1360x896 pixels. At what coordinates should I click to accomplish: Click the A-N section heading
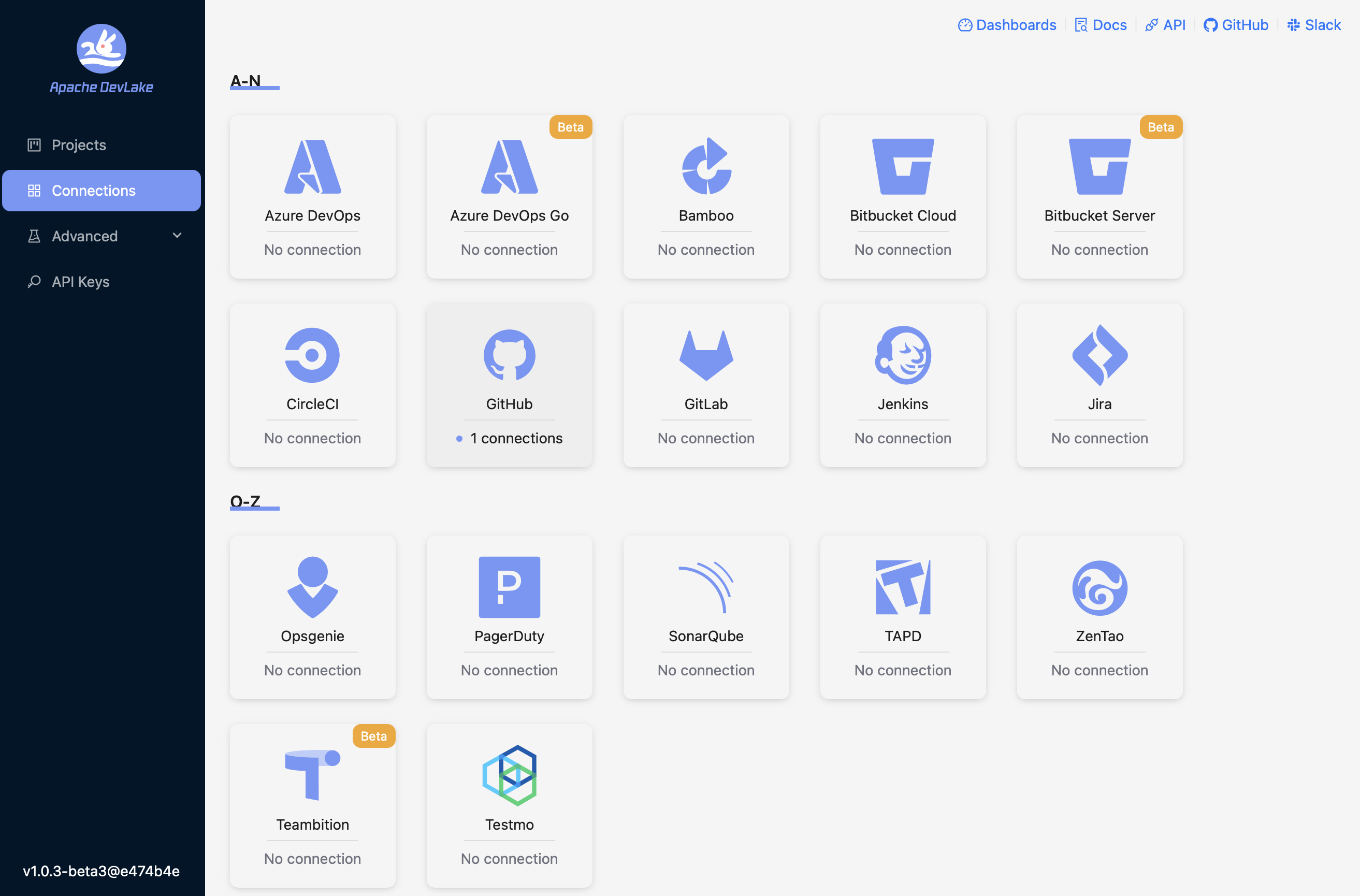(x=245, y=81)
